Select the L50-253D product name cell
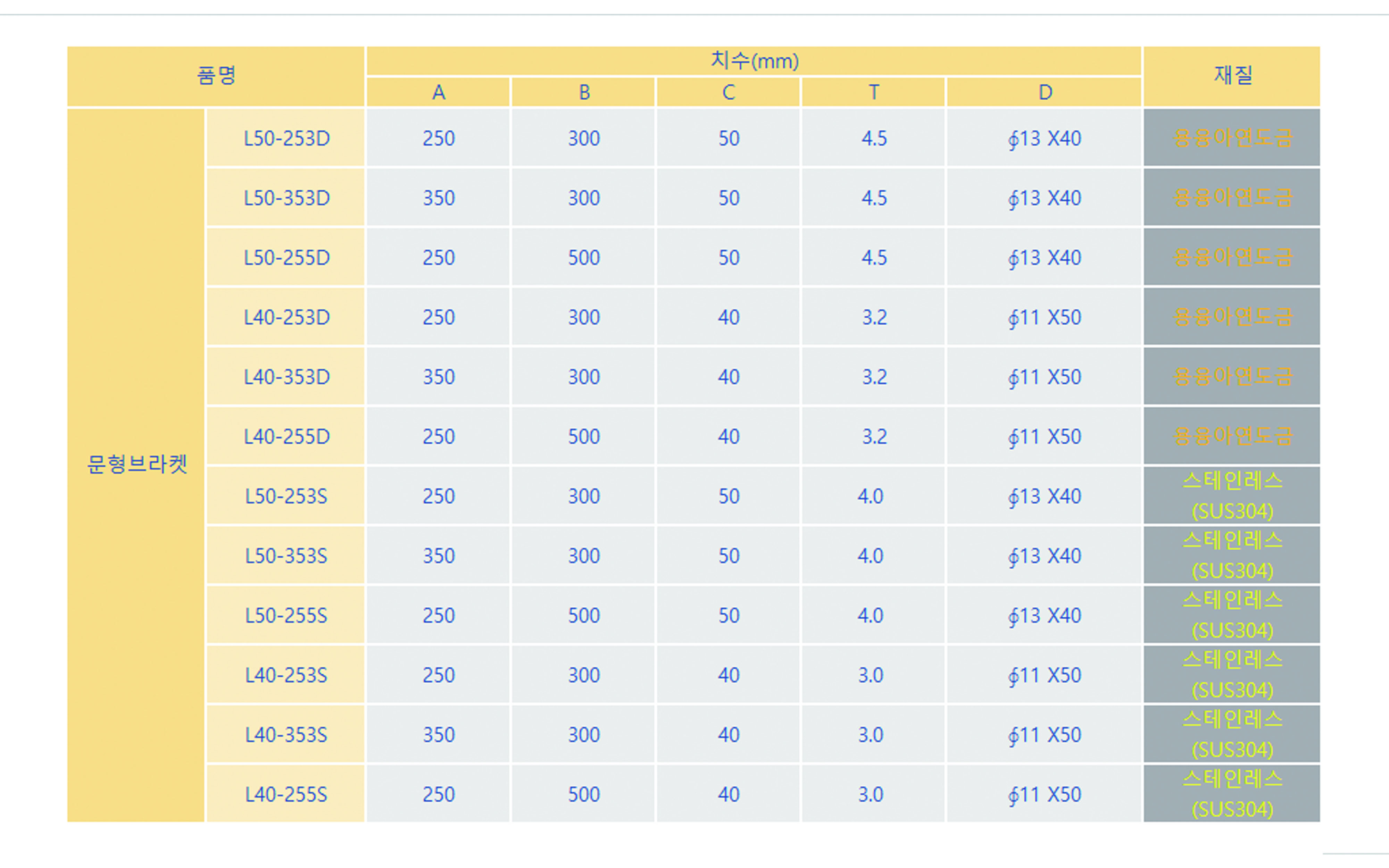Screen dimensions: 1389x868 pyautogui.click(x=286, y=138)
